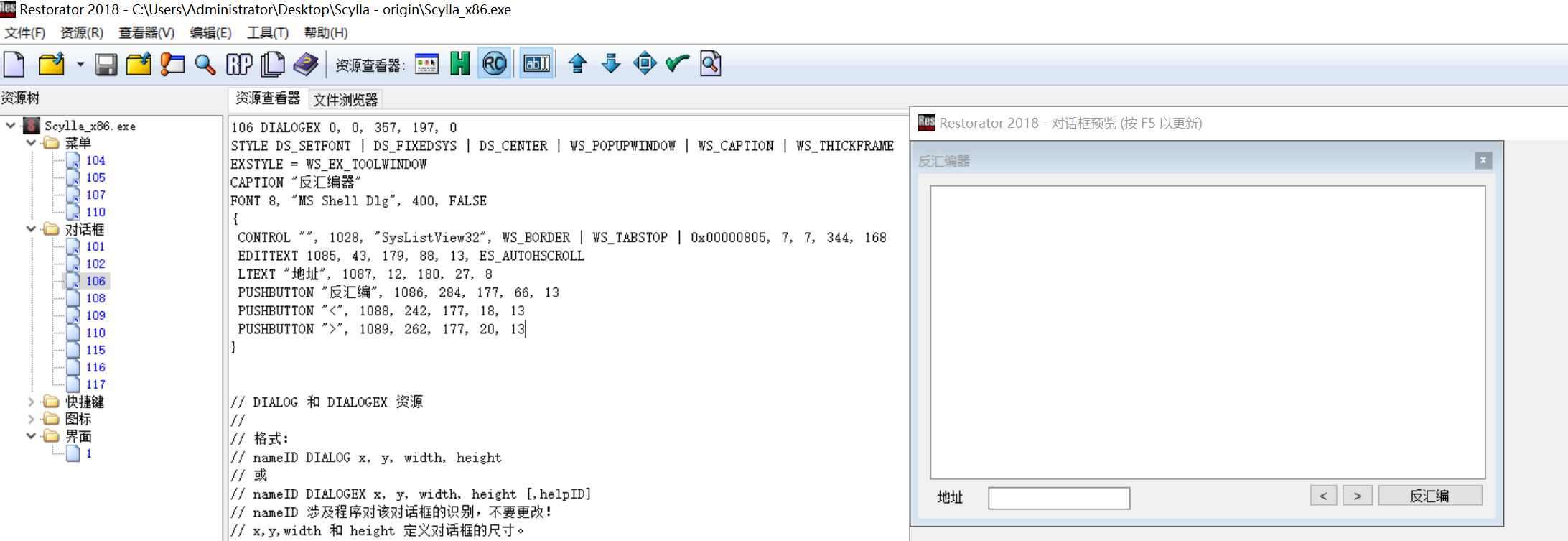Screen dimensions: 1568x541
Task: Toggle the 'ab|' edit mode button
Action: [x=537, y=64]
